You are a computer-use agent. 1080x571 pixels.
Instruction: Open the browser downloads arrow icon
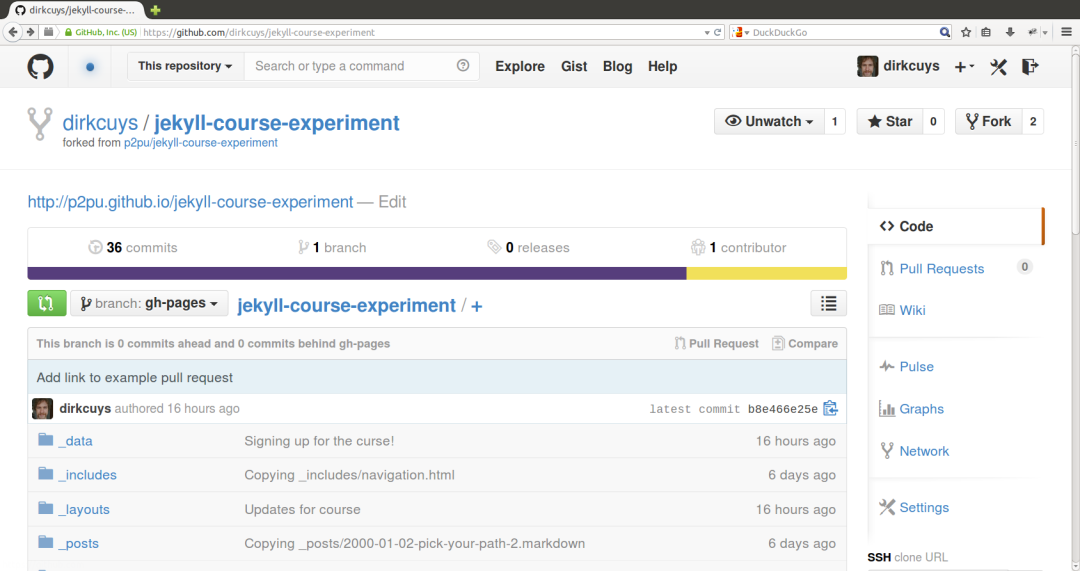1010,32
